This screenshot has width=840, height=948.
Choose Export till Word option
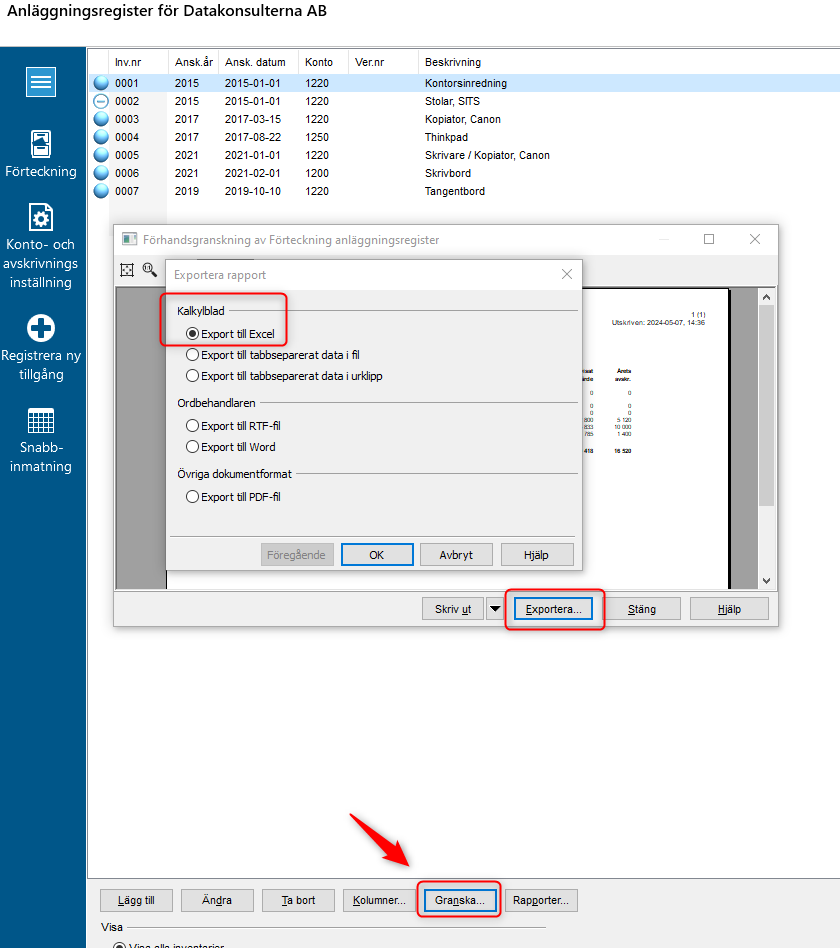pos(231,447)
